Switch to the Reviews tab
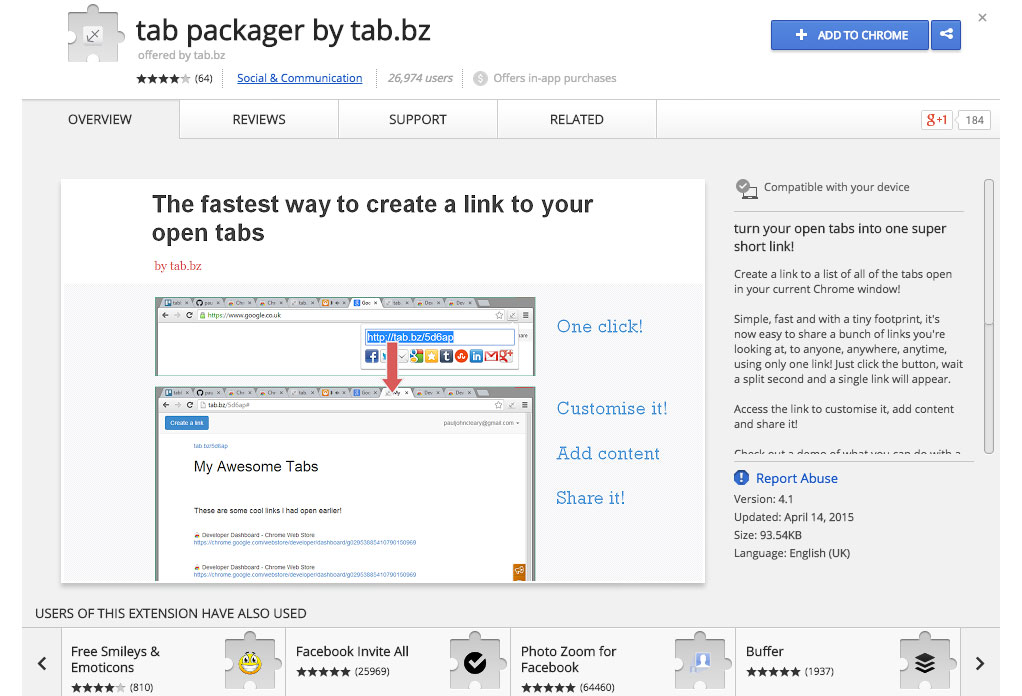 click(x=259, y=119)
